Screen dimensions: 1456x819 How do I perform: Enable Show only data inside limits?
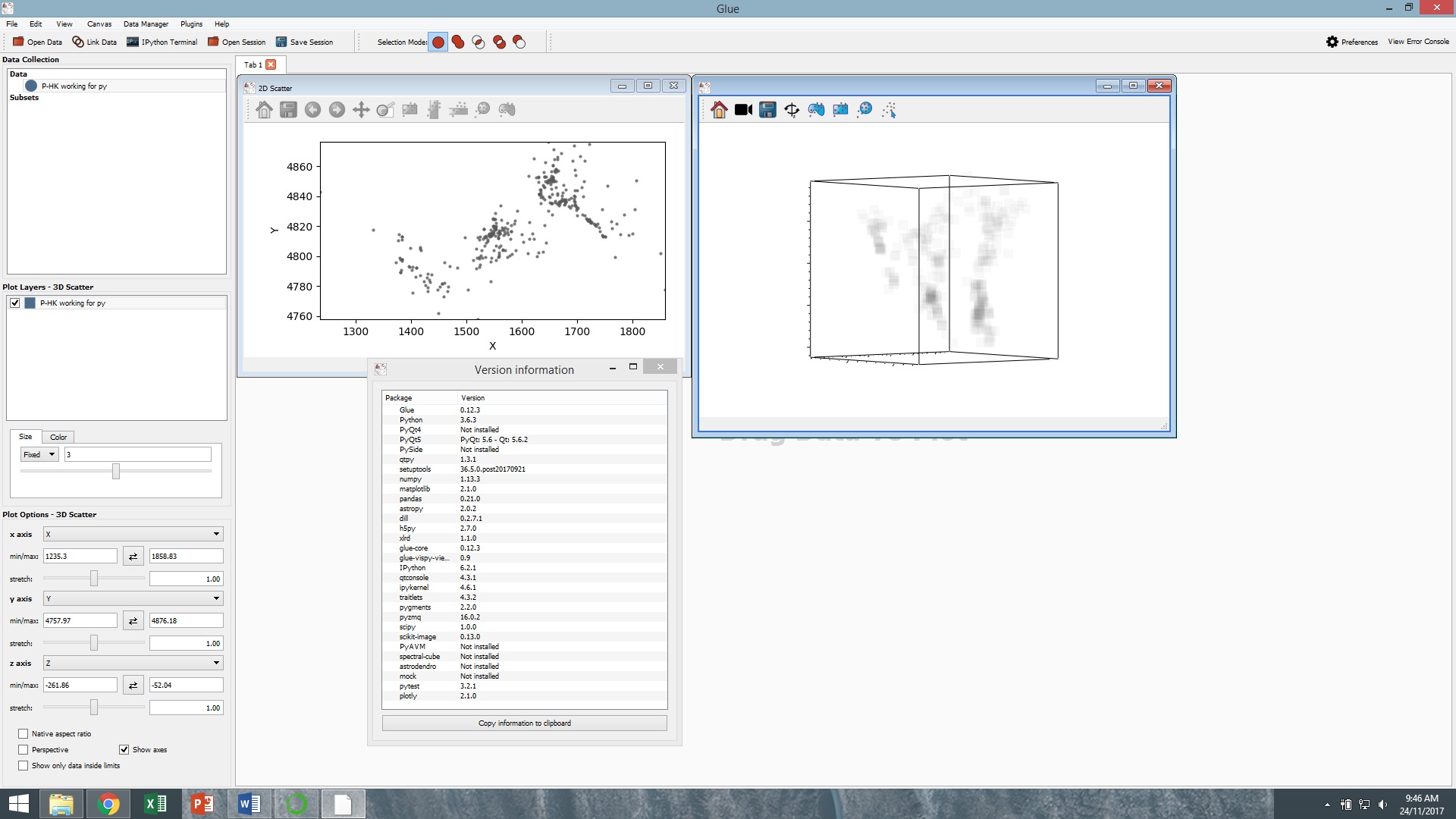(x=24, y=765)
